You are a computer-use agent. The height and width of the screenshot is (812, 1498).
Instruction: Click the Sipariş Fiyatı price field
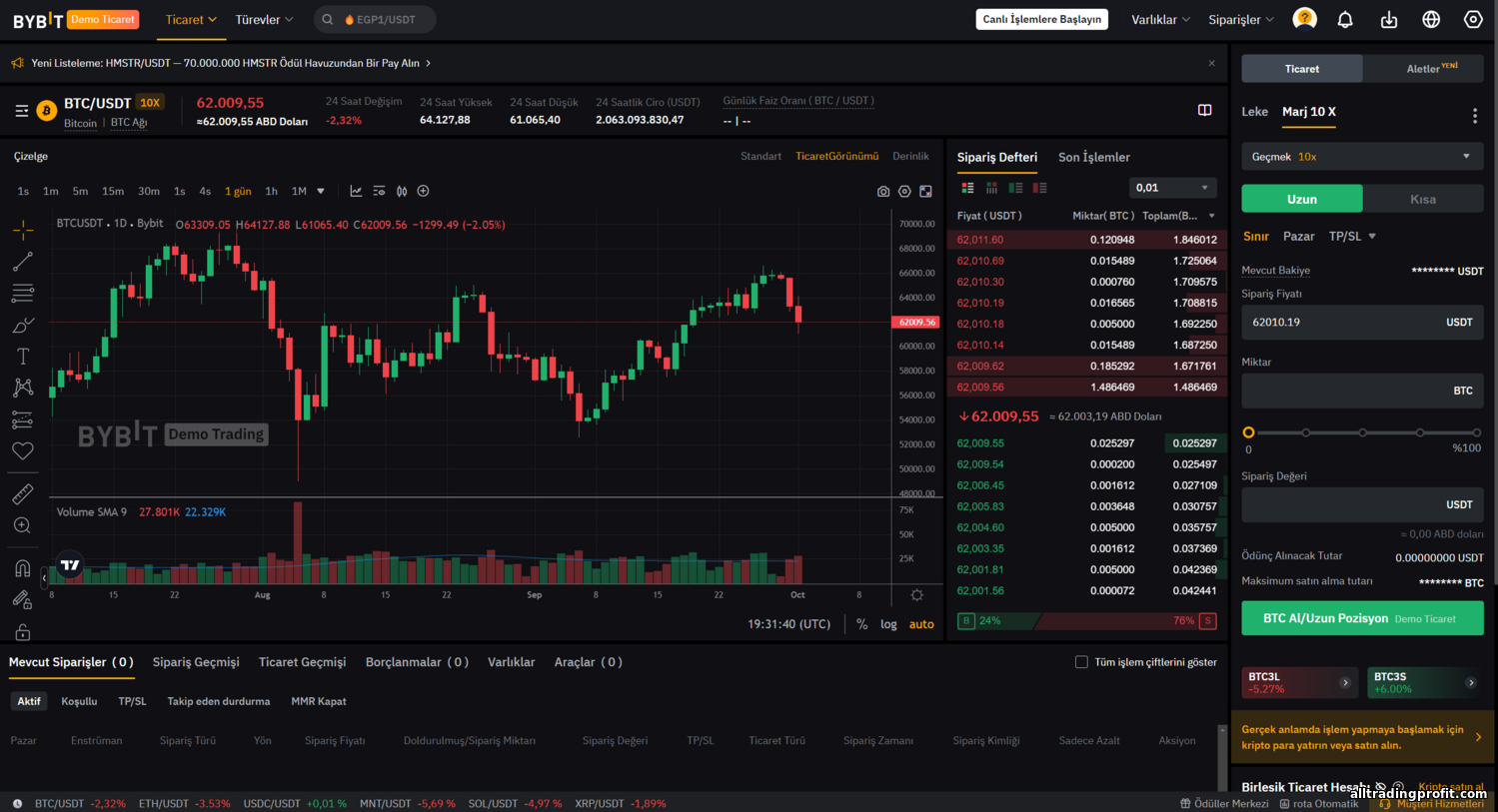1362,323
